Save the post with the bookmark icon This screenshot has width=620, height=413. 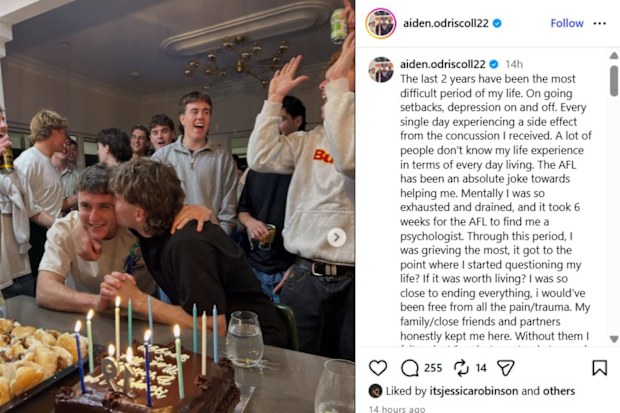[599, 368]
